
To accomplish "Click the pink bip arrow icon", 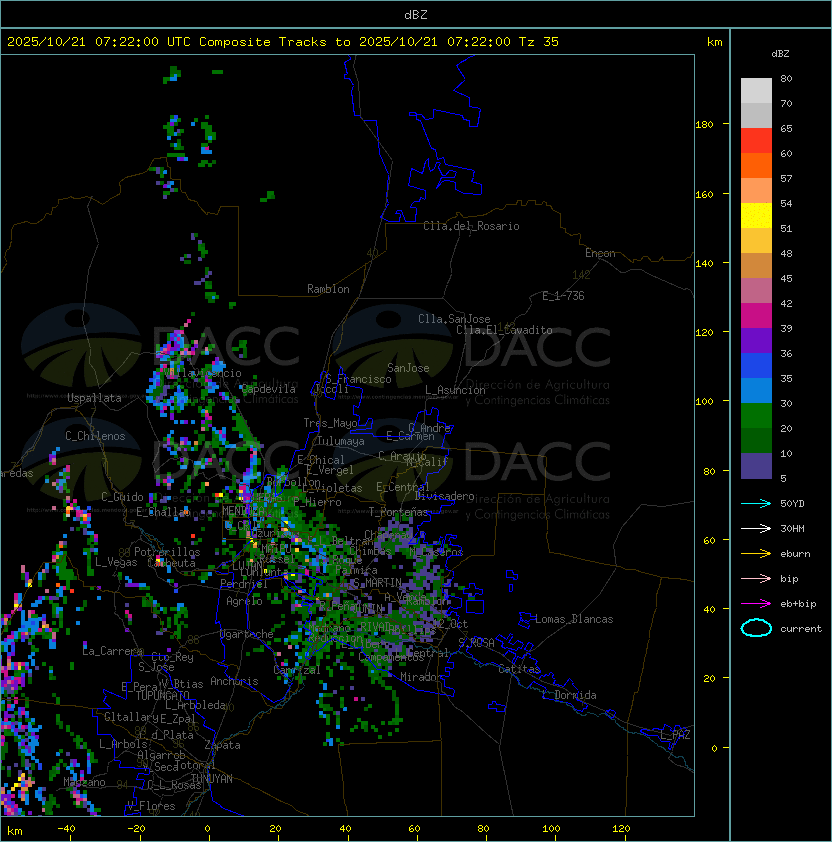I will 756,578.
